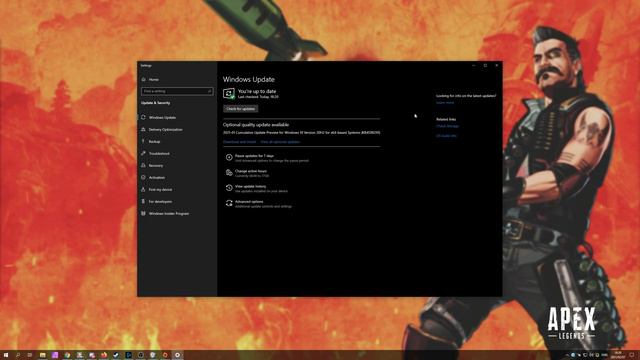
Task: Click the up-to-date status refresh icon
Action: click(229, 93)
